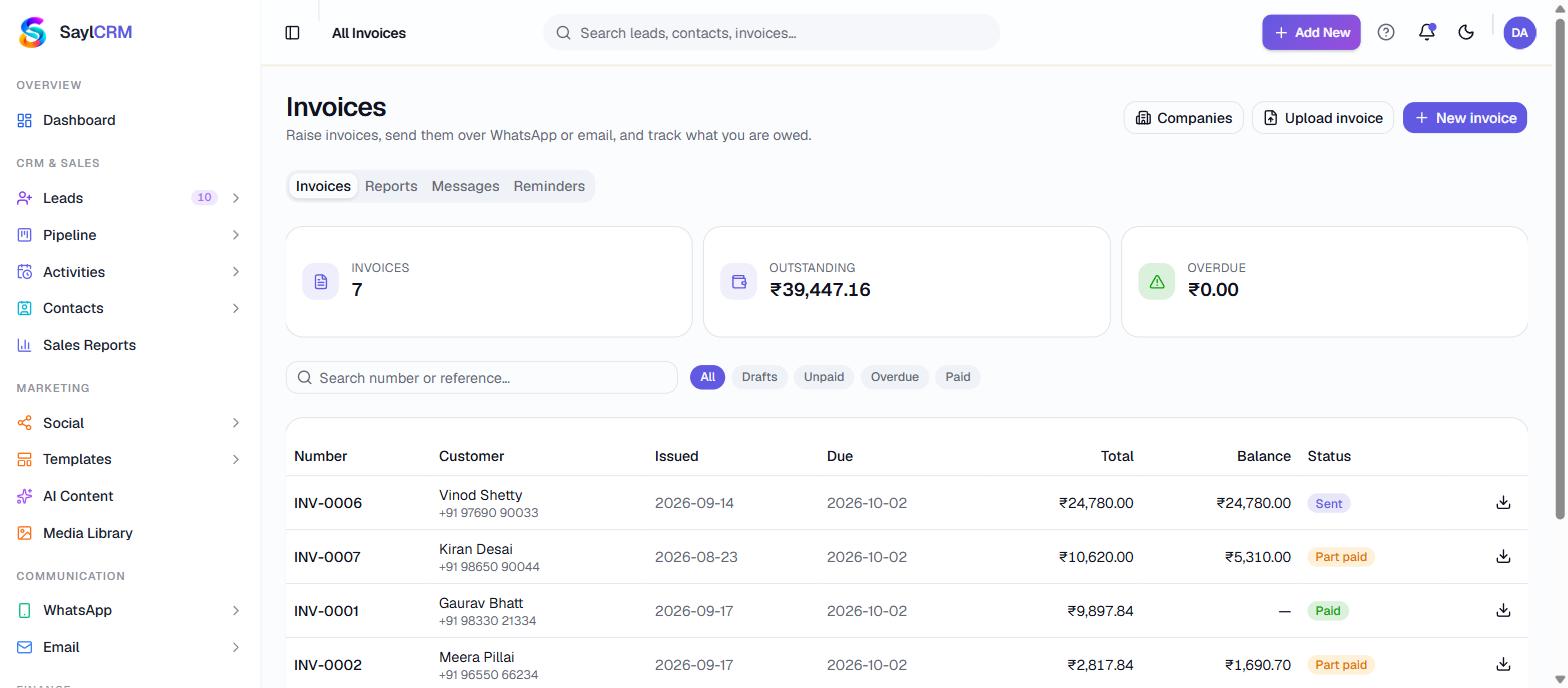The height and width of the screenshot is (688, 1568).
Task: Click the Social share icon
Action: click(24, 423)
